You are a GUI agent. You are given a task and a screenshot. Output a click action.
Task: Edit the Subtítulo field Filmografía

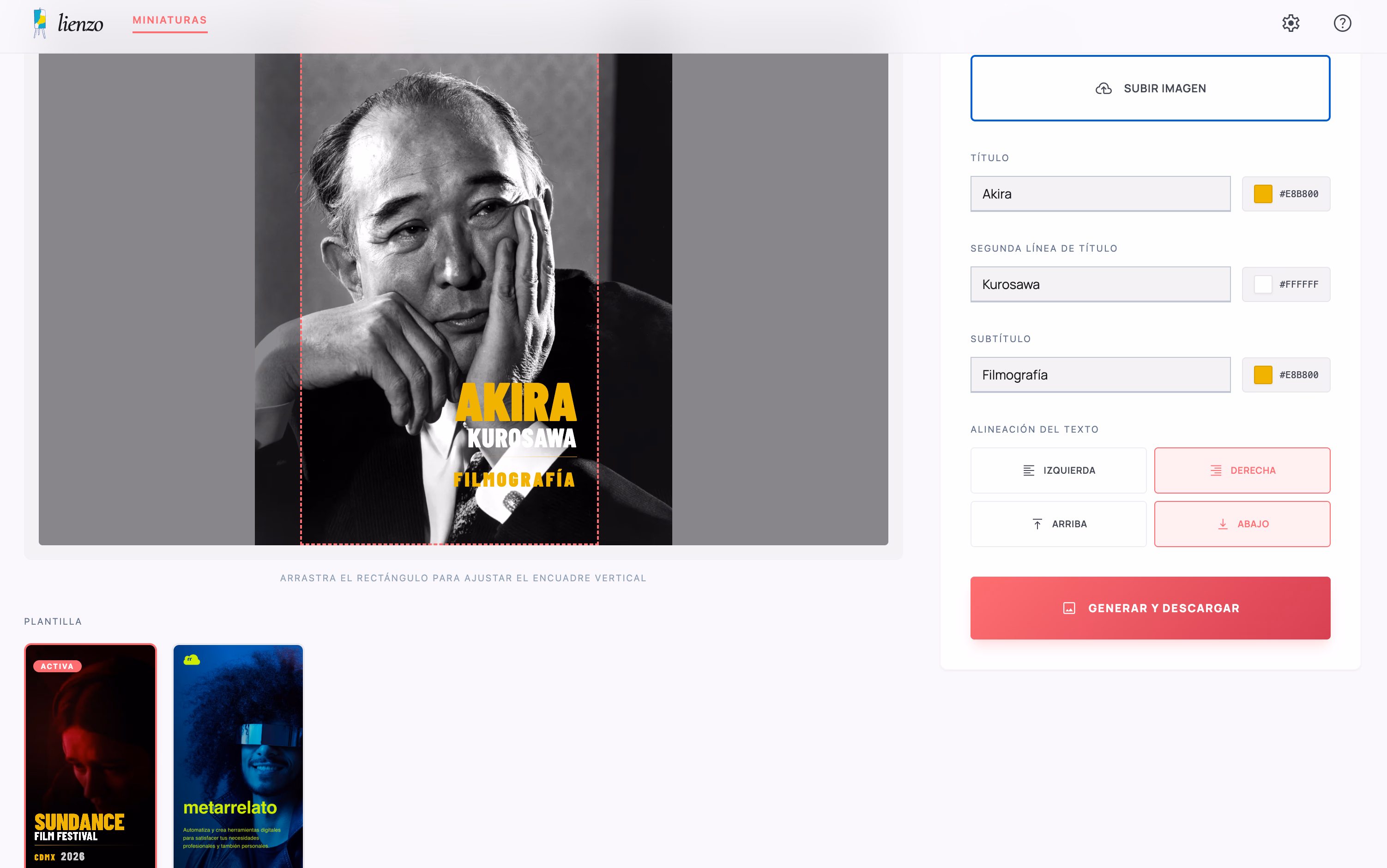[x=1100, y=375]
